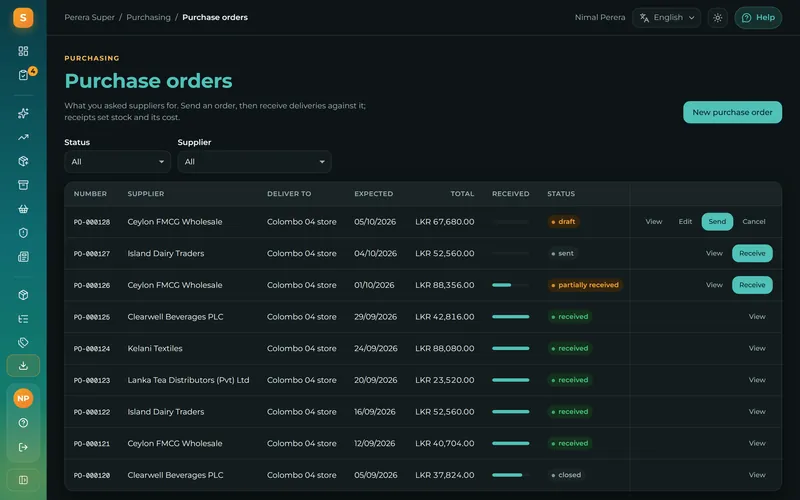Click the sent status badge

(562, 254)
